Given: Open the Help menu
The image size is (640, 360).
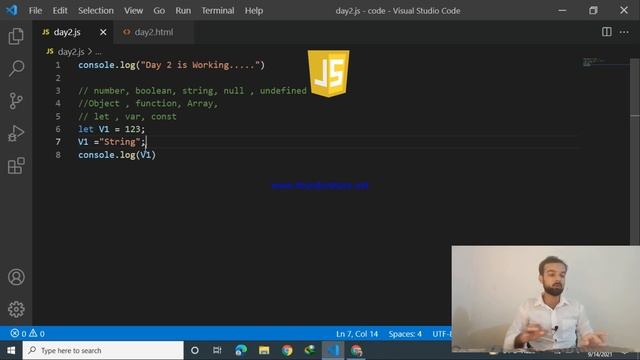Looking at the screenshot, I should [253, 11].
